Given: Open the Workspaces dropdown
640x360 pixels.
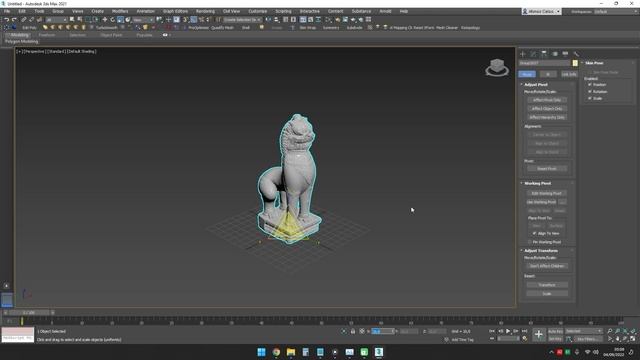Looking at the screenshot, I should pyautogui.click(x=616, y=11).
